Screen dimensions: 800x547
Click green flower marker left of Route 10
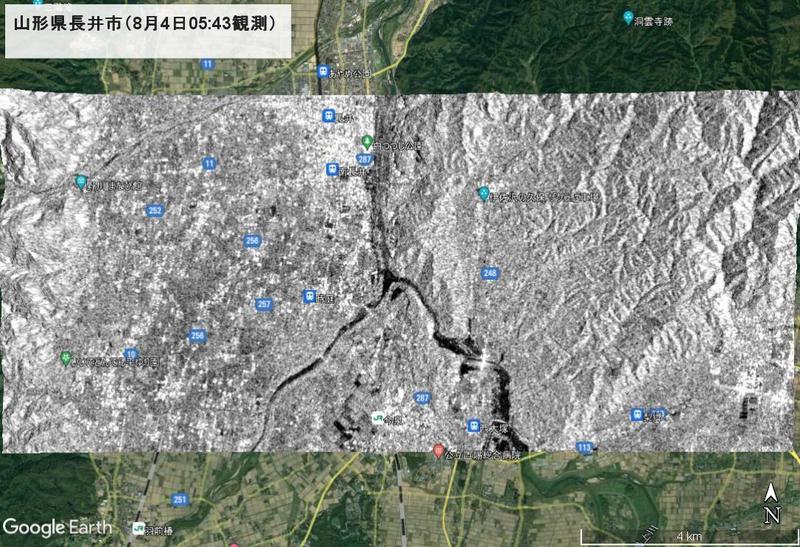pyautogui.click(x=65, y=358)
